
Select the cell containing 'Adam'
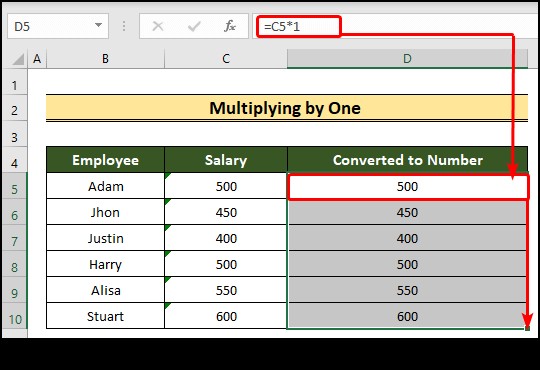105,186
